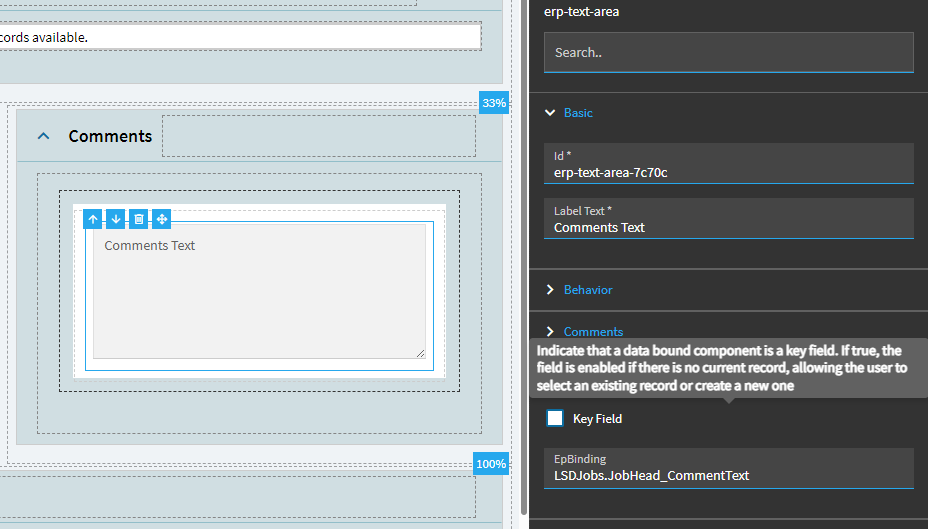Image resolution: width=928 pixels, height=529 pixels.
Task: Click the properties Search field
Action: (729, 53)
